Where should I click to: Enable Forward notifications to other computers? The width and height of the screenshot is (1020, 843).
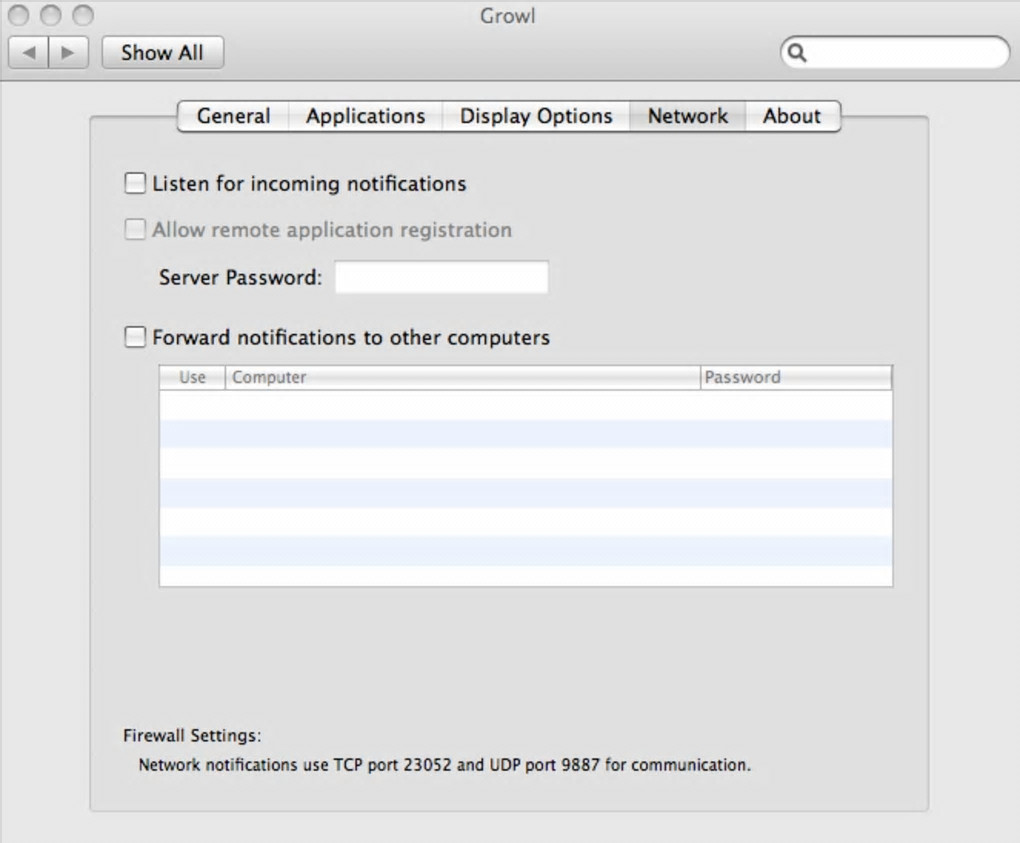pos(135,337)
